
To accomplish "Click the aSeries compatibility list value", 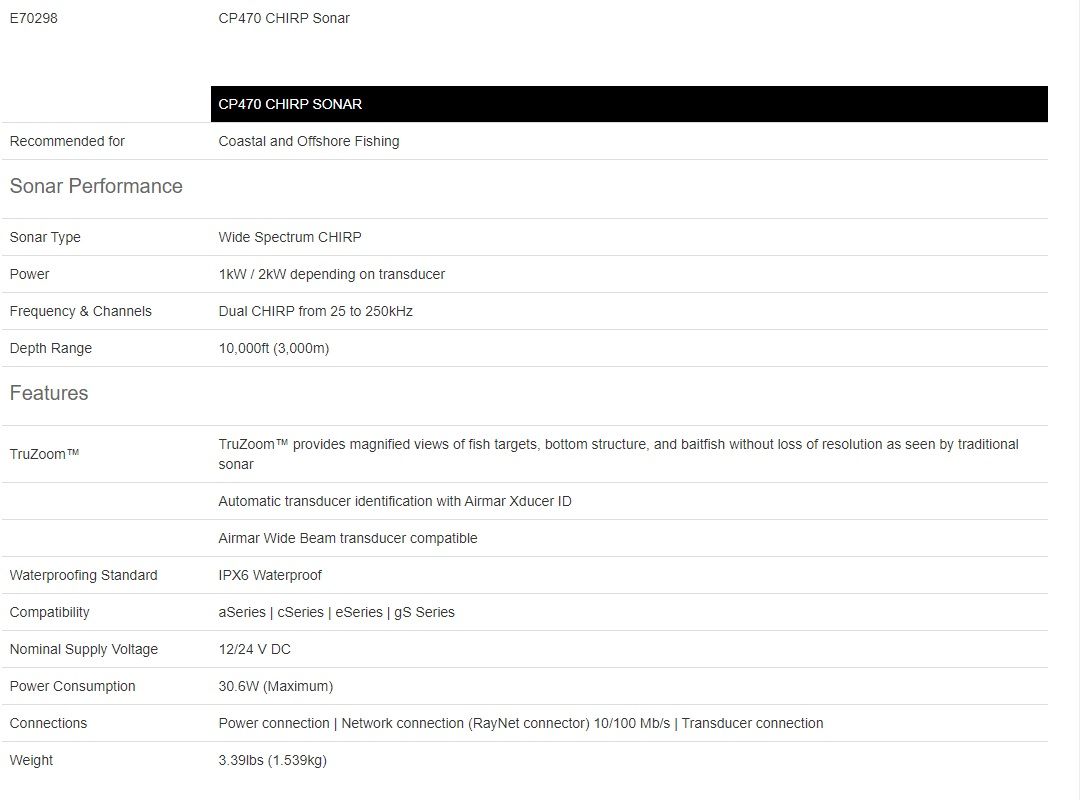I will 337,612.
